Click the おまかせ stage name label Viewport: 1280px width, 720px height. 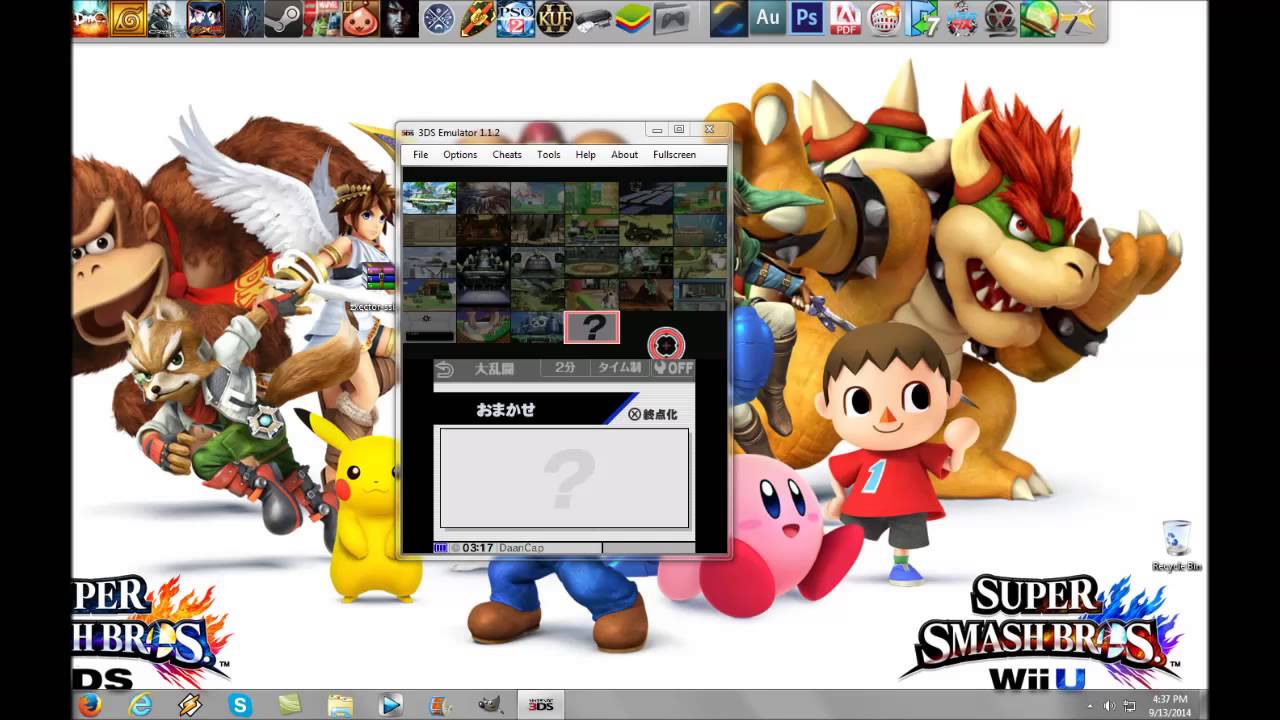coord(506,410)
